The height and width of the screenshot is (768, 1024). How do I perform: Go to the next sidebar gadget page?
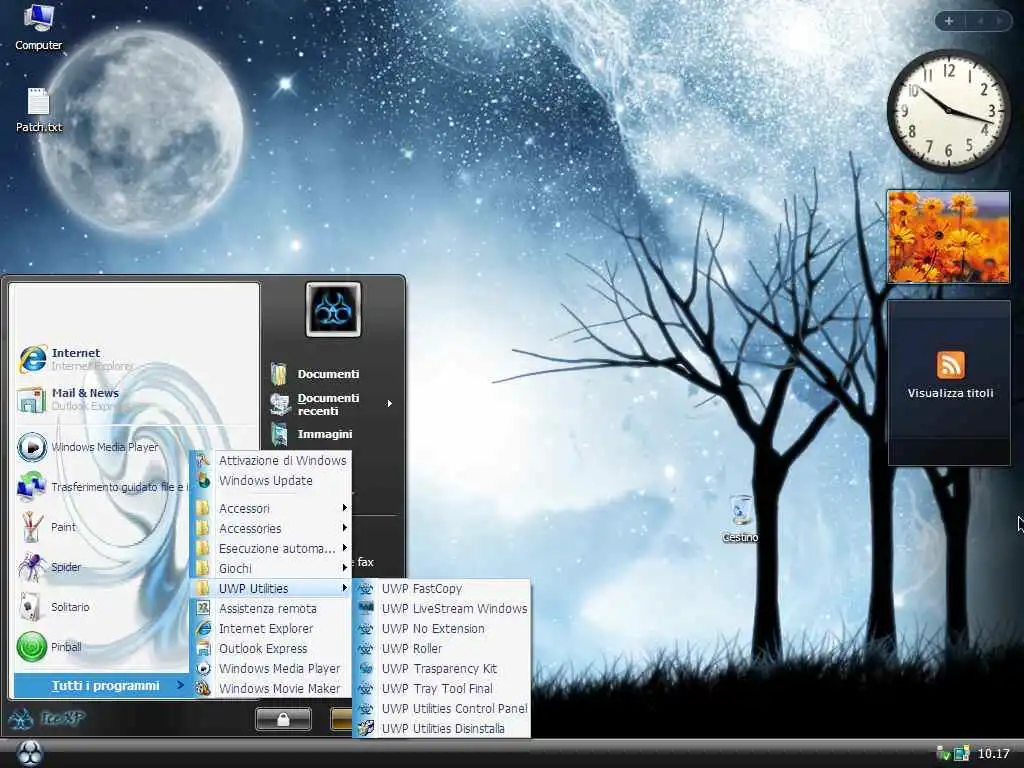(x=1000, y=21)
